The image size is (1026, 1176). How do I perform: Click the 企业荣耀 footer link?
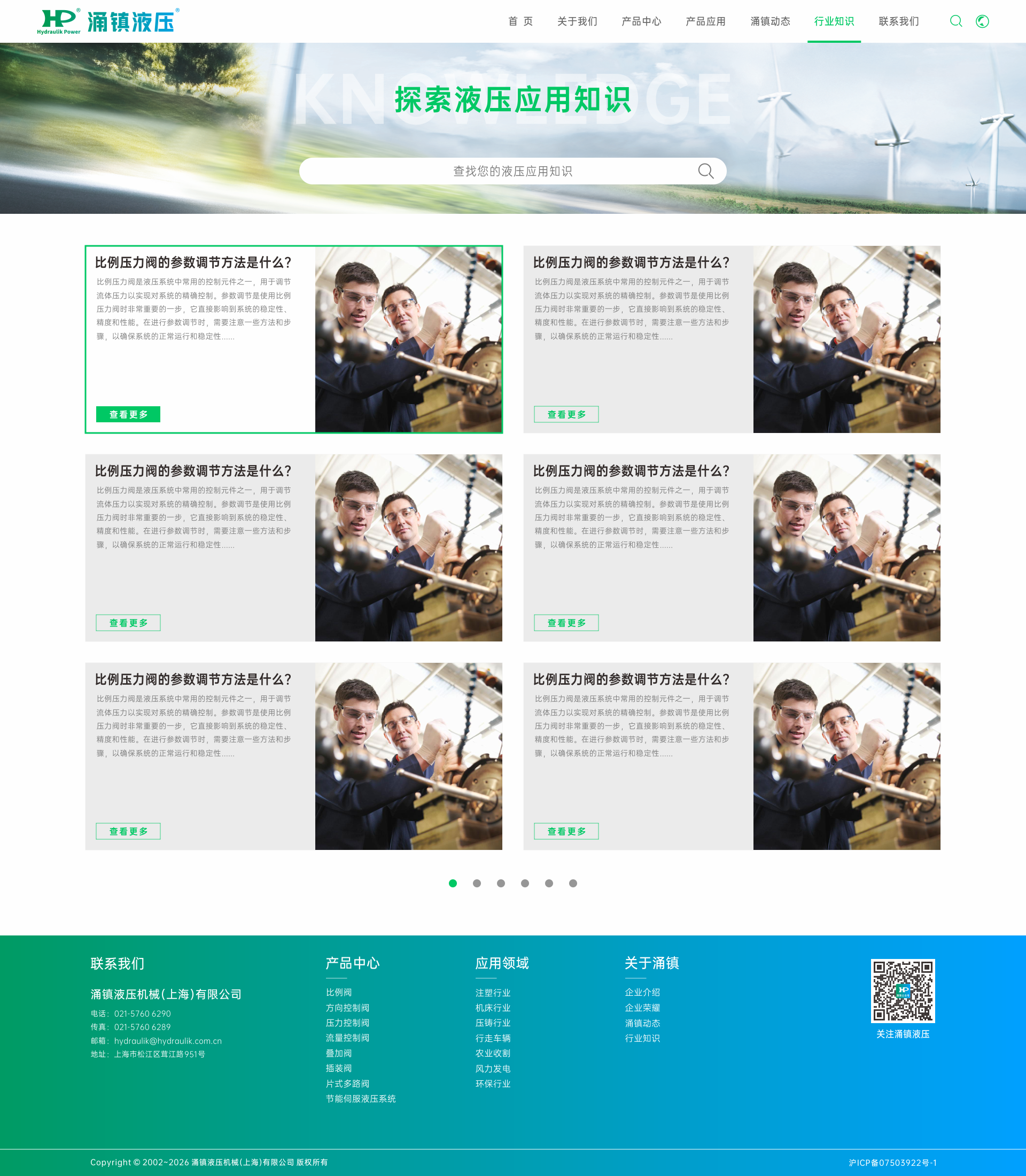click(x=642, y=1008)
